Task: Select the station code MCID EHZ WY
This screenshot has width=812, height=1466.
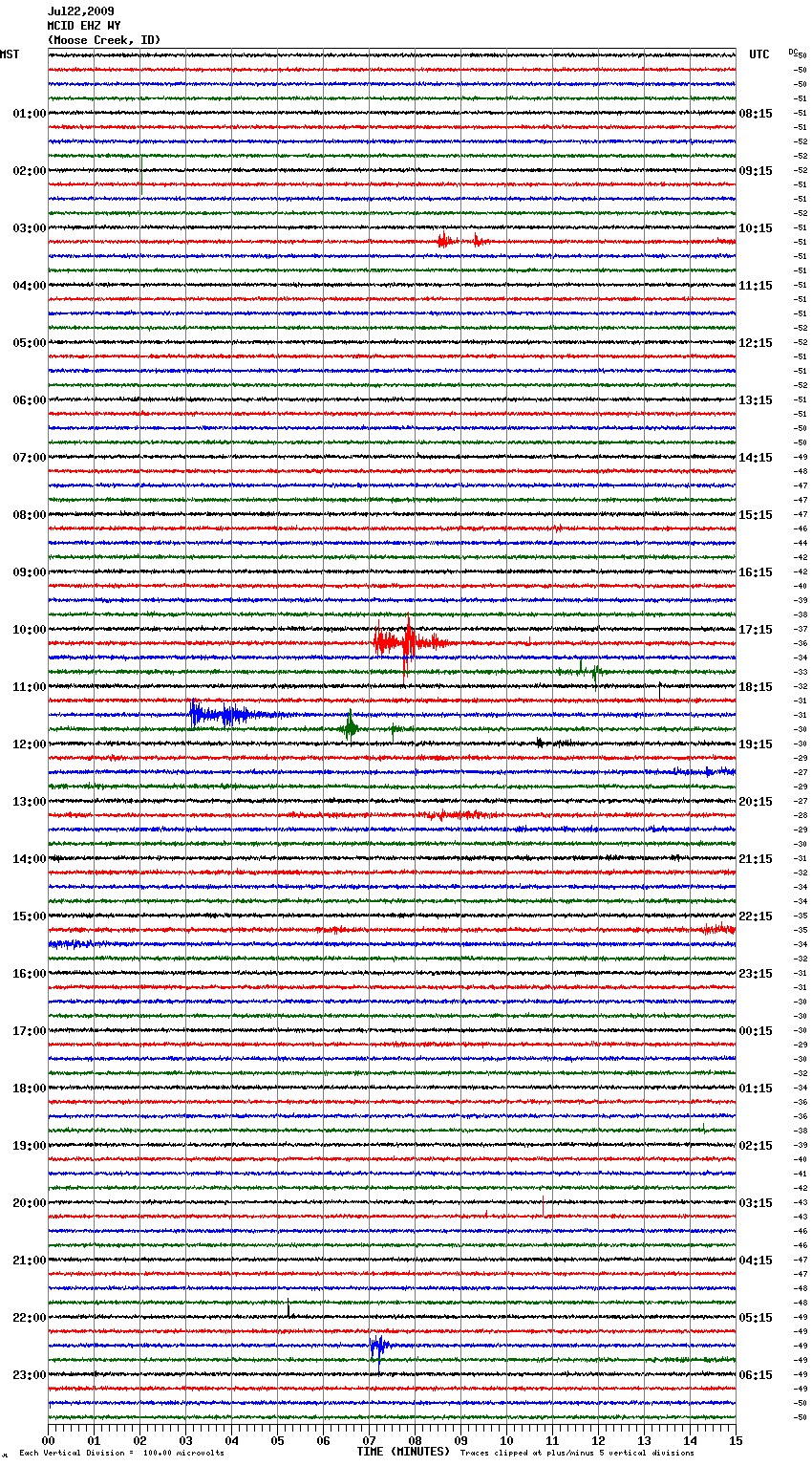Action: 84,26
